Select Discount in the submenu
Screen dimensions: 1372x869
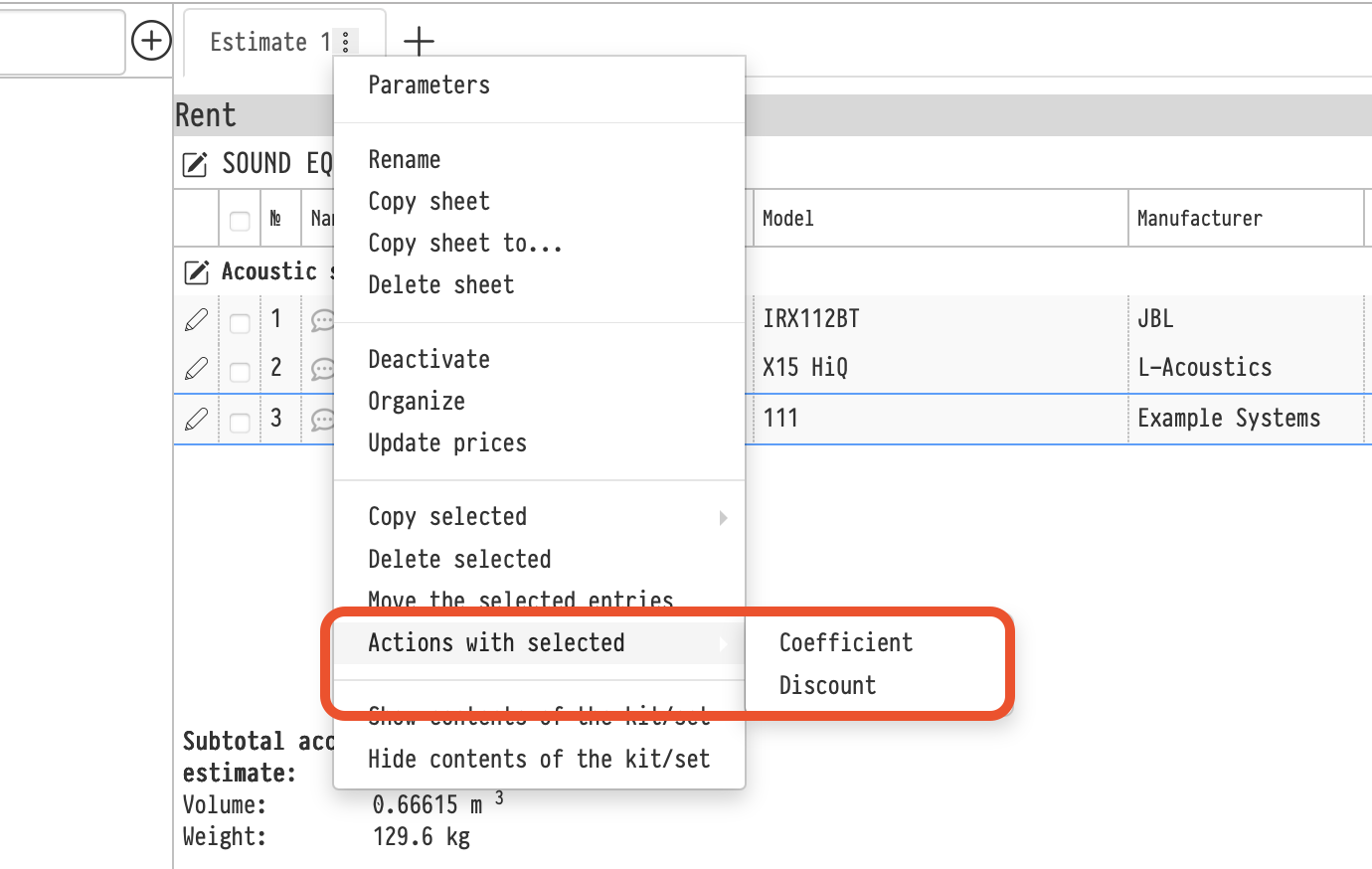tap(827, 686)
